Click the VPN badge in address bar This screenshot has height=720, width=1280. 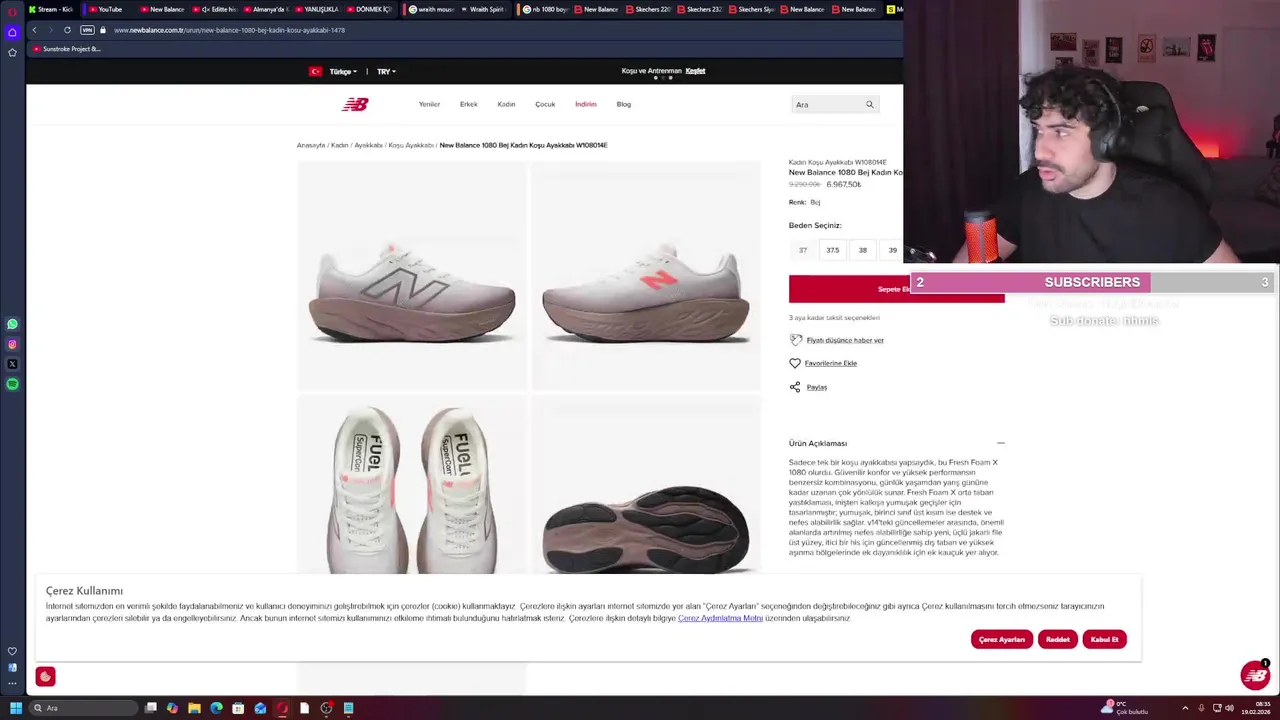pos(87,30)
